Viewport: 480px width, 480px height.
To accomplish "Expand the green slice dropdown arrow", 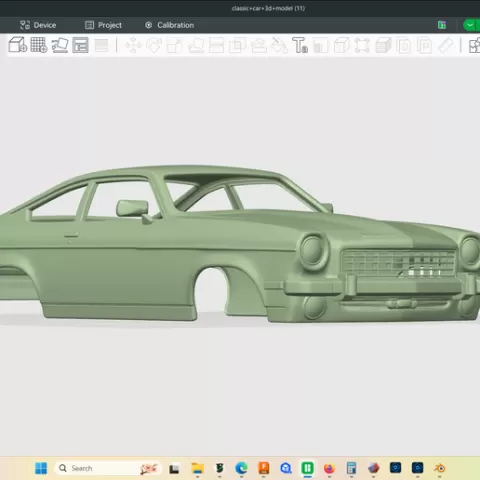I will 470,25.
